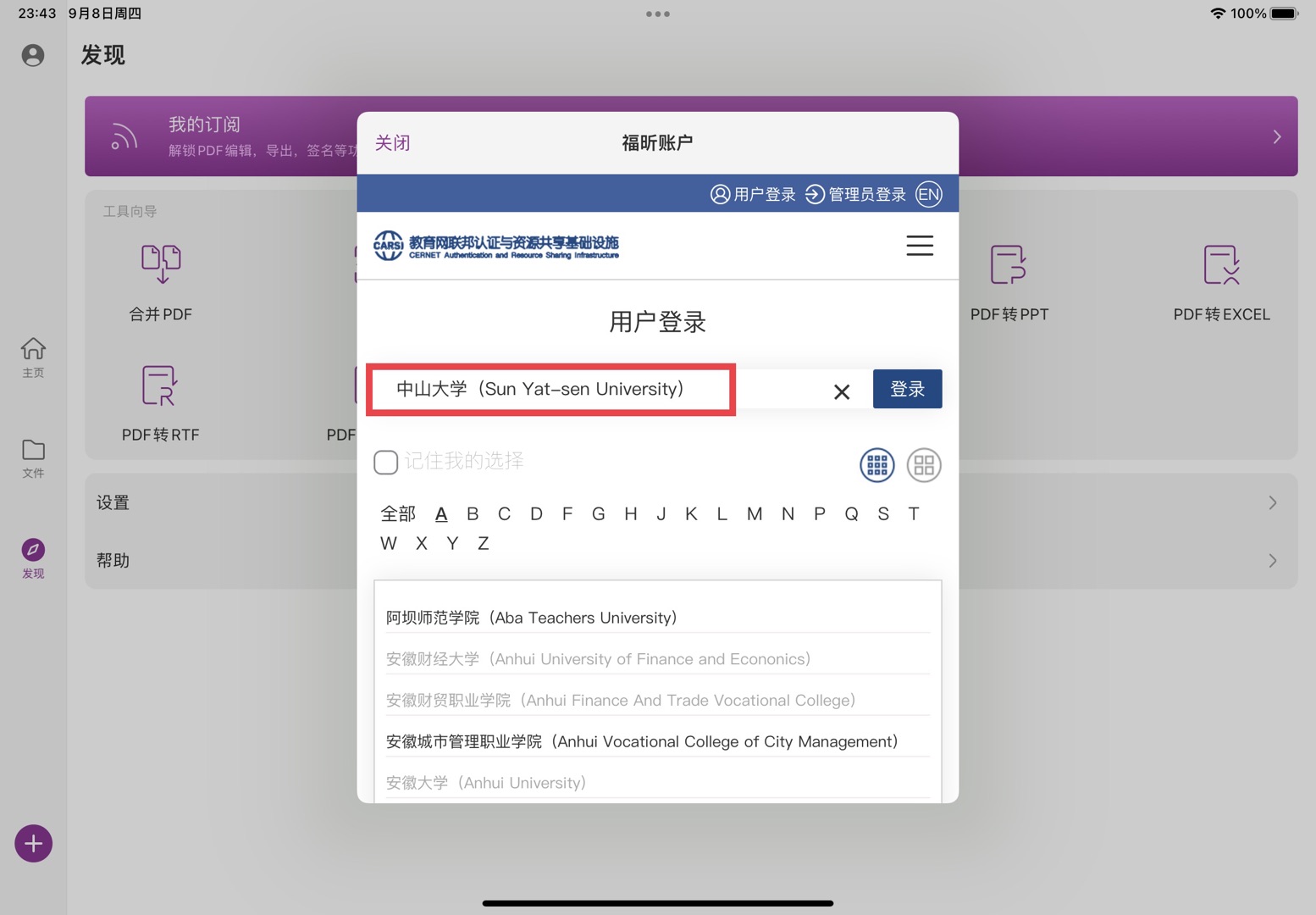Filter universities by letter H

point(631,513)
